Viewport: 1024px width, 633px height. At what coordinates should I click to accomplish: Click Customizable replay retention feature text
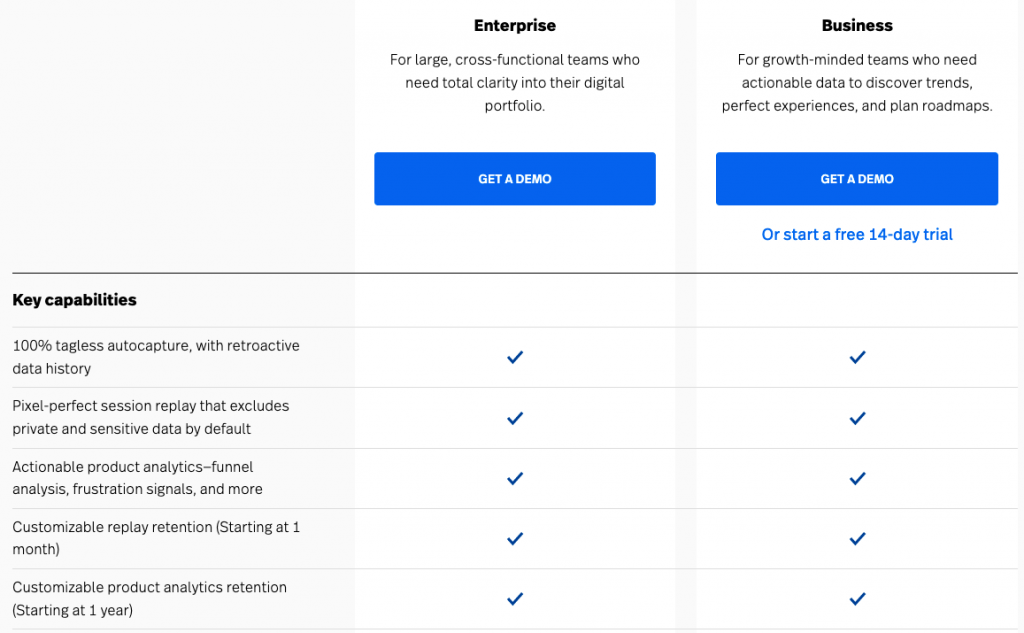click(x=155, y=538)
